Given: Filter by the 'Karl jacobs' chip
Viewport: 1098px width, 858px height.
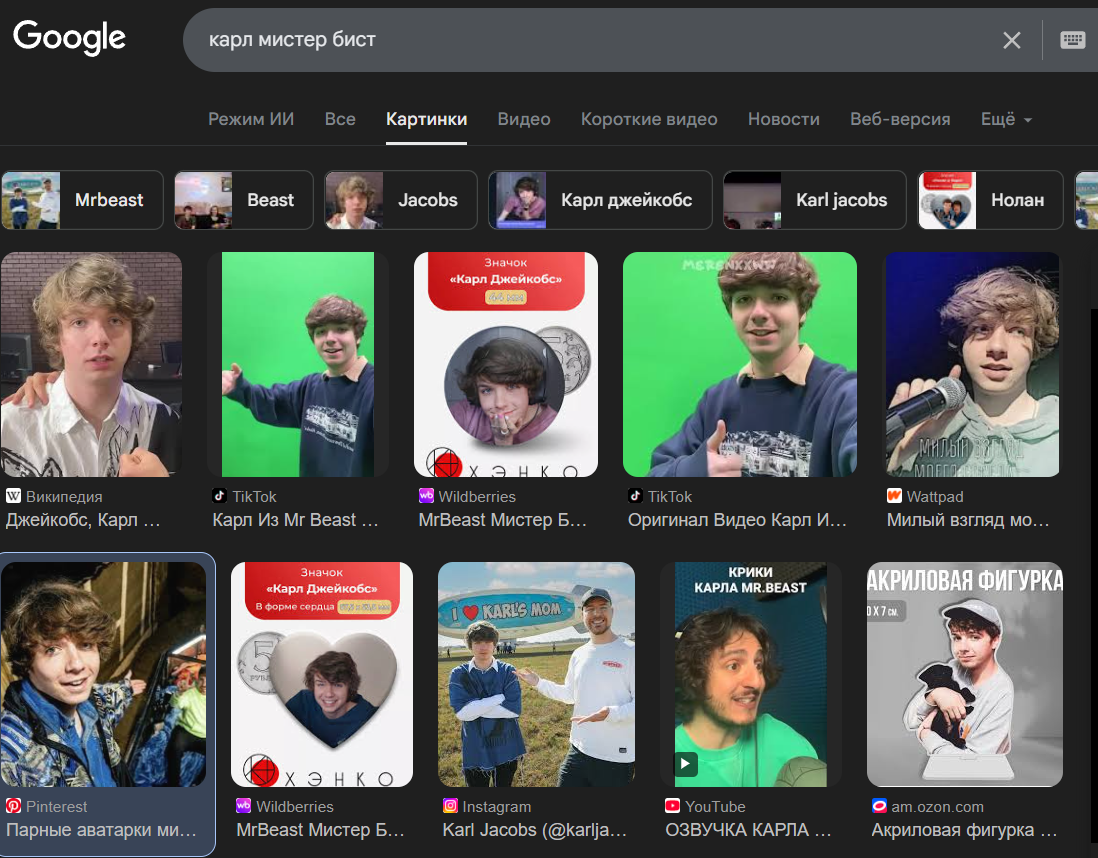Looking at the screenshot, I should pos(815,200).
